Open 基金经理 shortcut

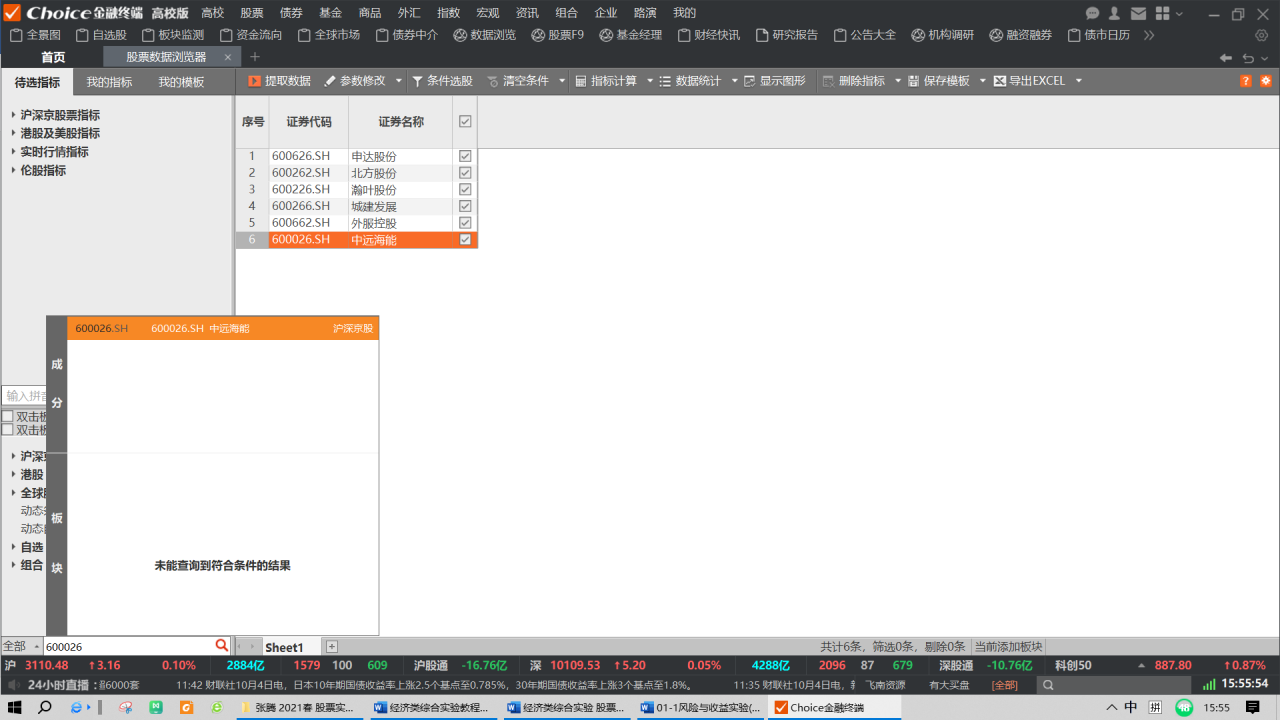pyautogui.click(x=631, y=35)
